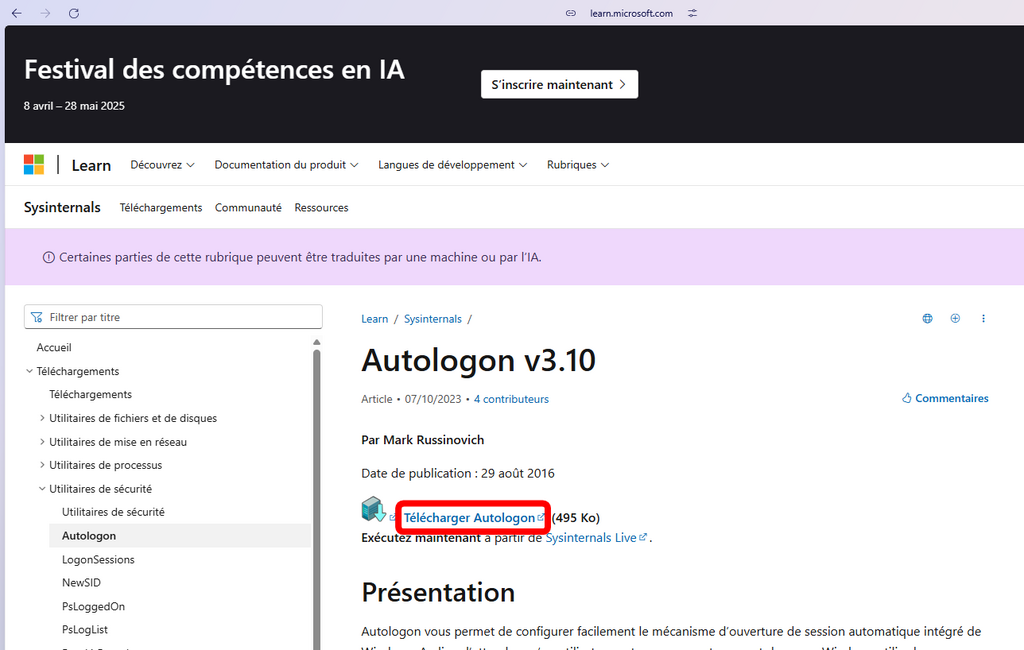Open the three-dot more options menu
The height and width of the screenshot is (650, 1024).
click(984, 319)
